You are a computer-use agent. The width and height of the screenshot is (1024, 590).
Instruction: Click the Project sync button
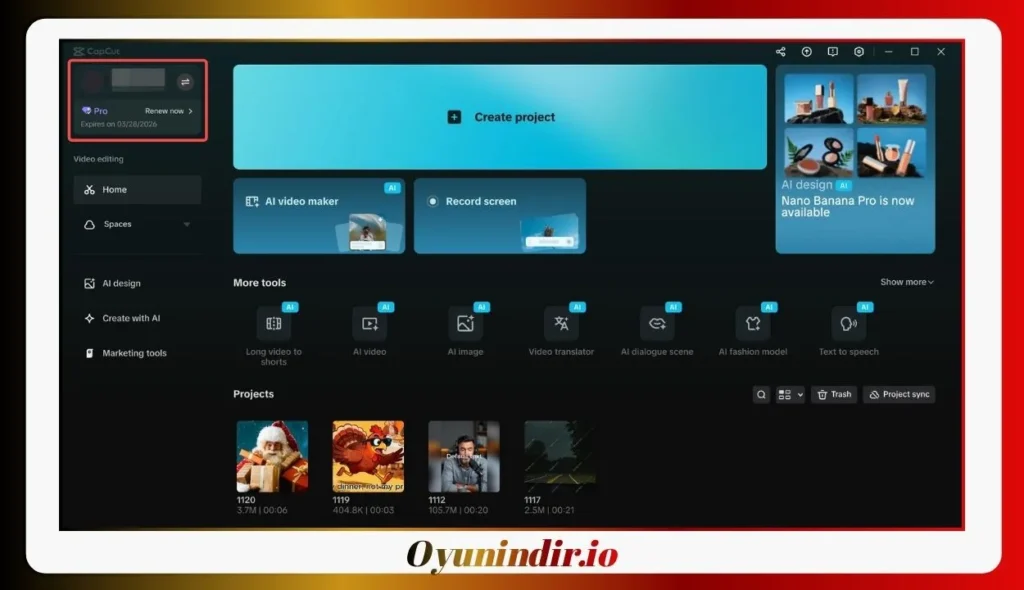[x=899, y=395]
